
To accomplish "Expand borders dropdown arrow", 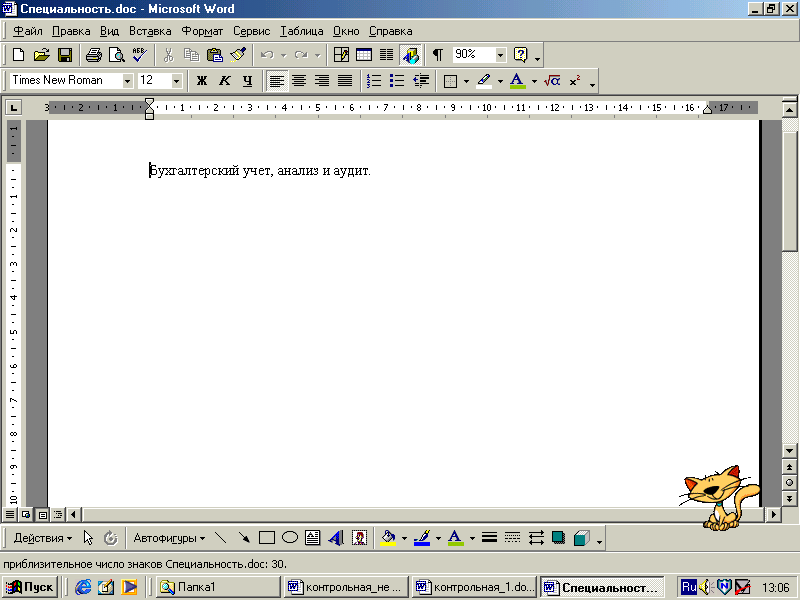I will tap(466, 81).
